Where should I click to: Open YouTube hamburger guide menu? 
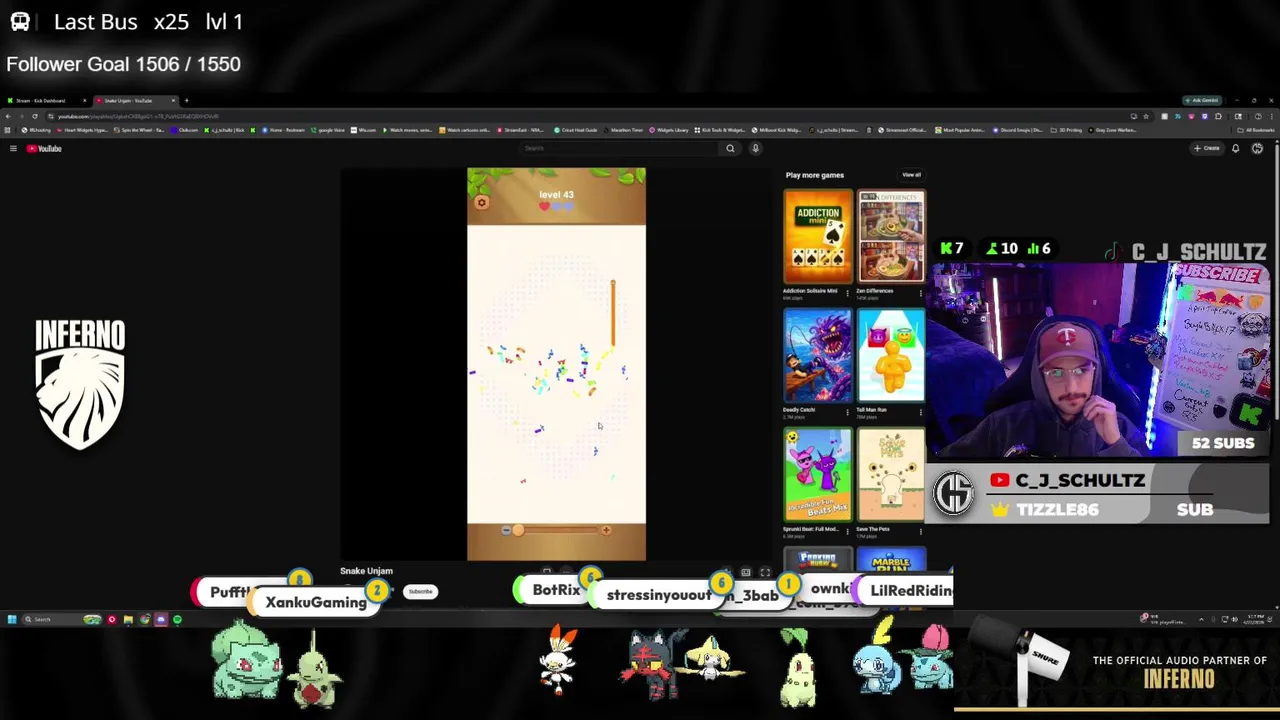(x=13, y=148)
